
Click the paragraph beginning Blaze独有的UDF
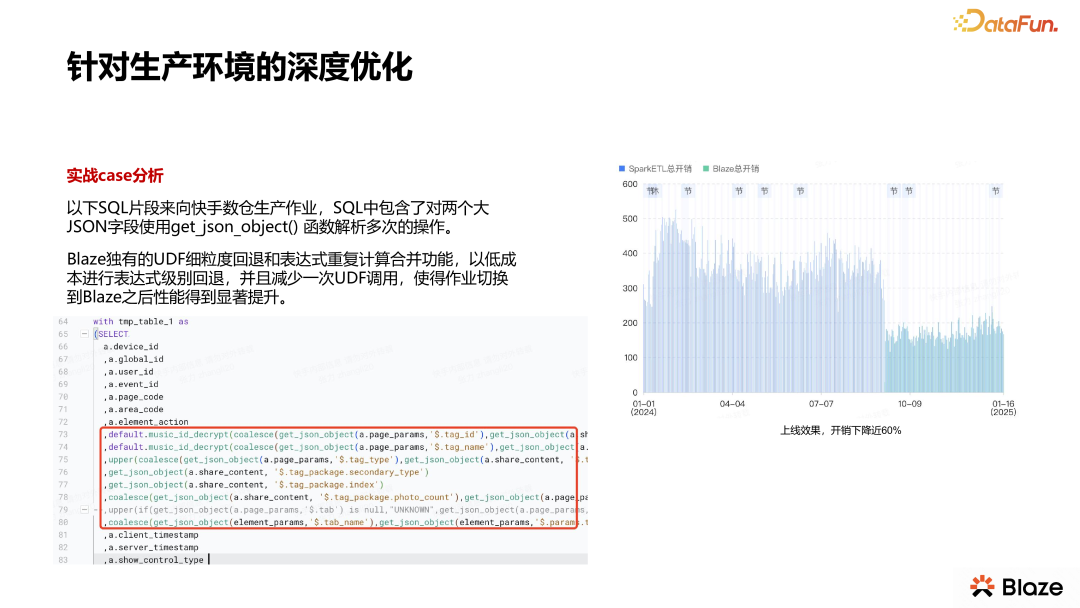291,278
